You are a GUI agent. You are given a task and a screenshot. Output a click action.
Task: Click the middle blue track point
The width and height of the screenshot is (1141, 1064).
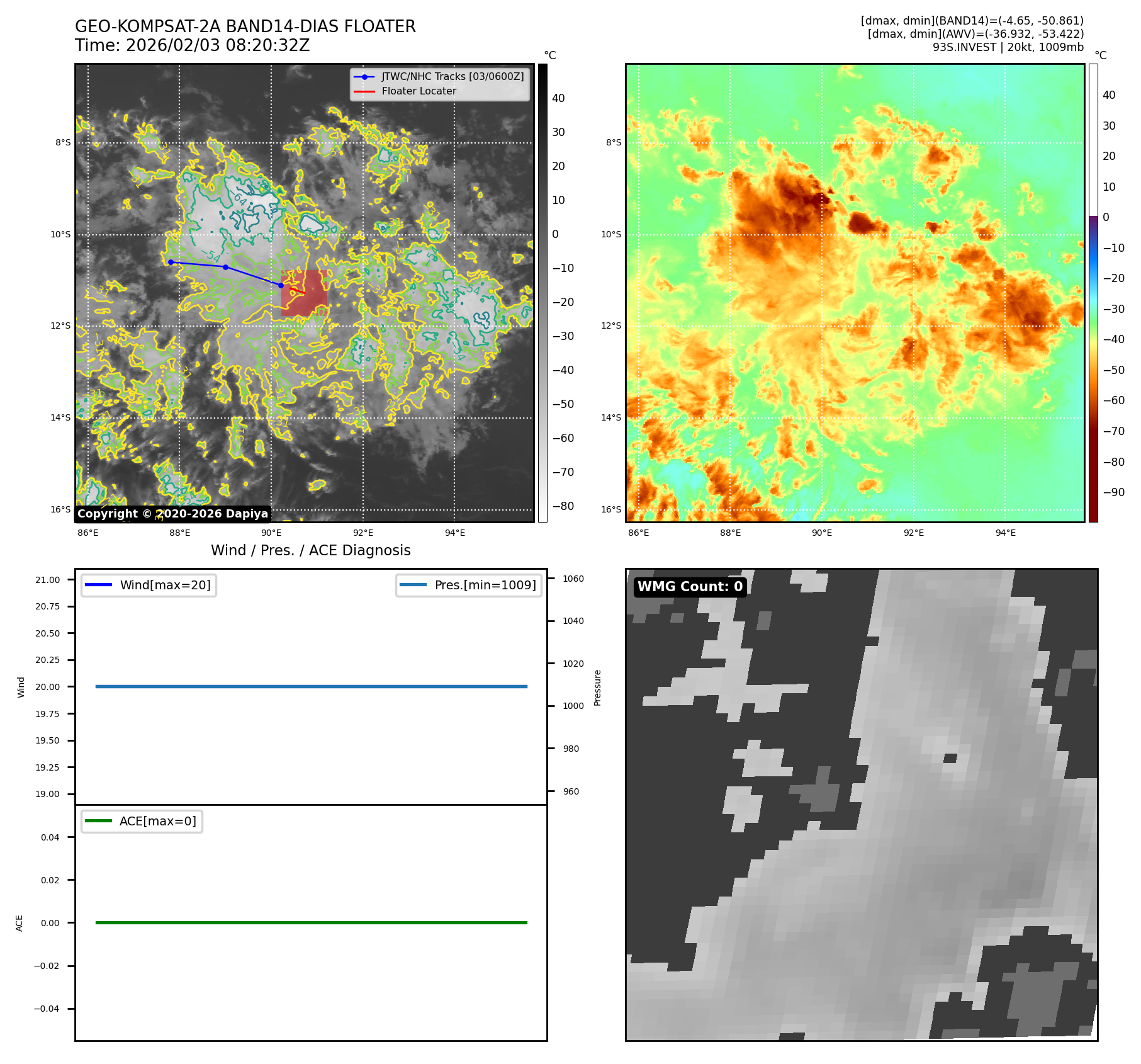click(x=225, y=267)
